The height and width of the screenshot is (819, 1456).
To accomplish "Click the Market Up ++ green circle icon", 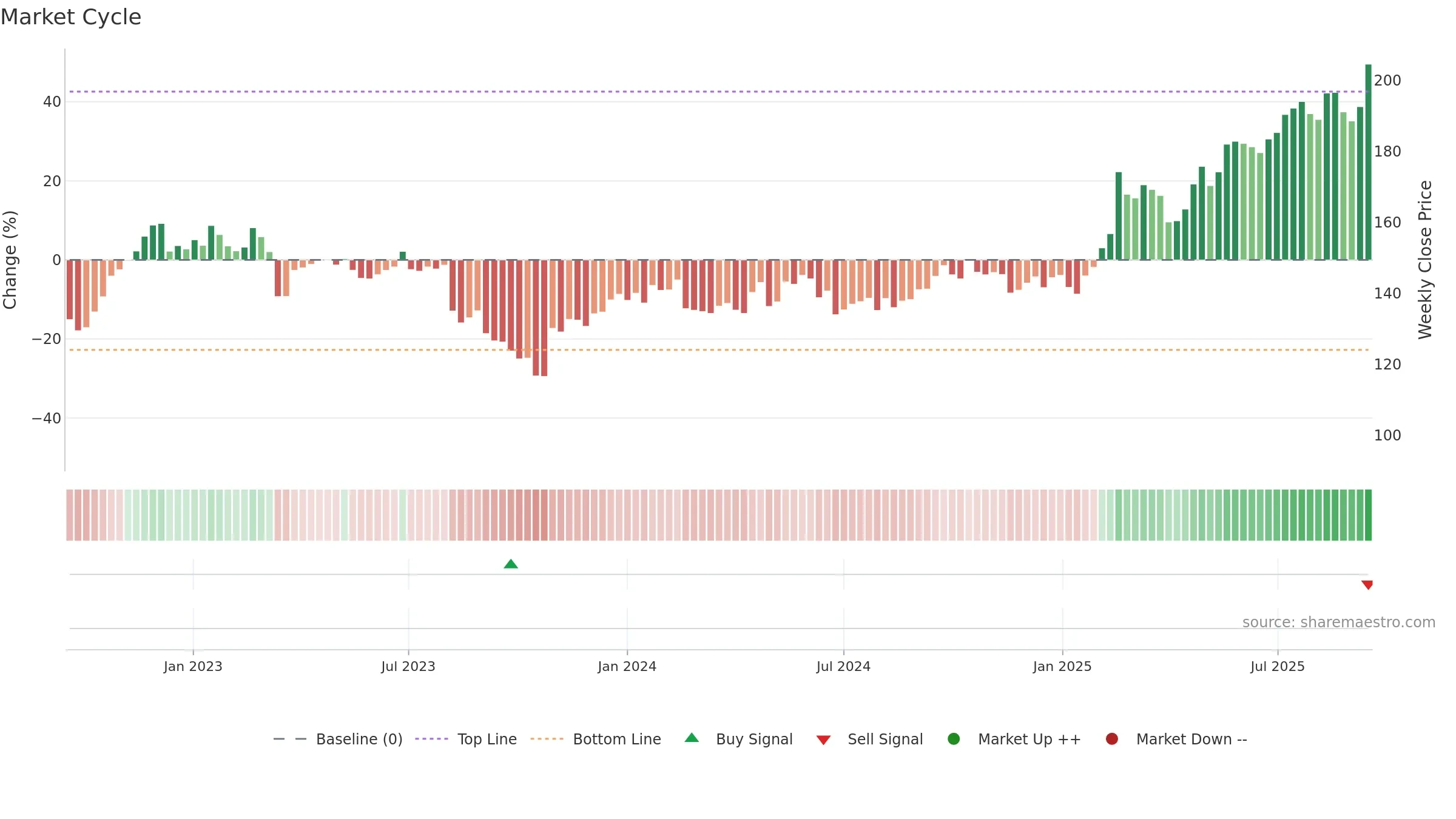I will (x=954, y=738).
